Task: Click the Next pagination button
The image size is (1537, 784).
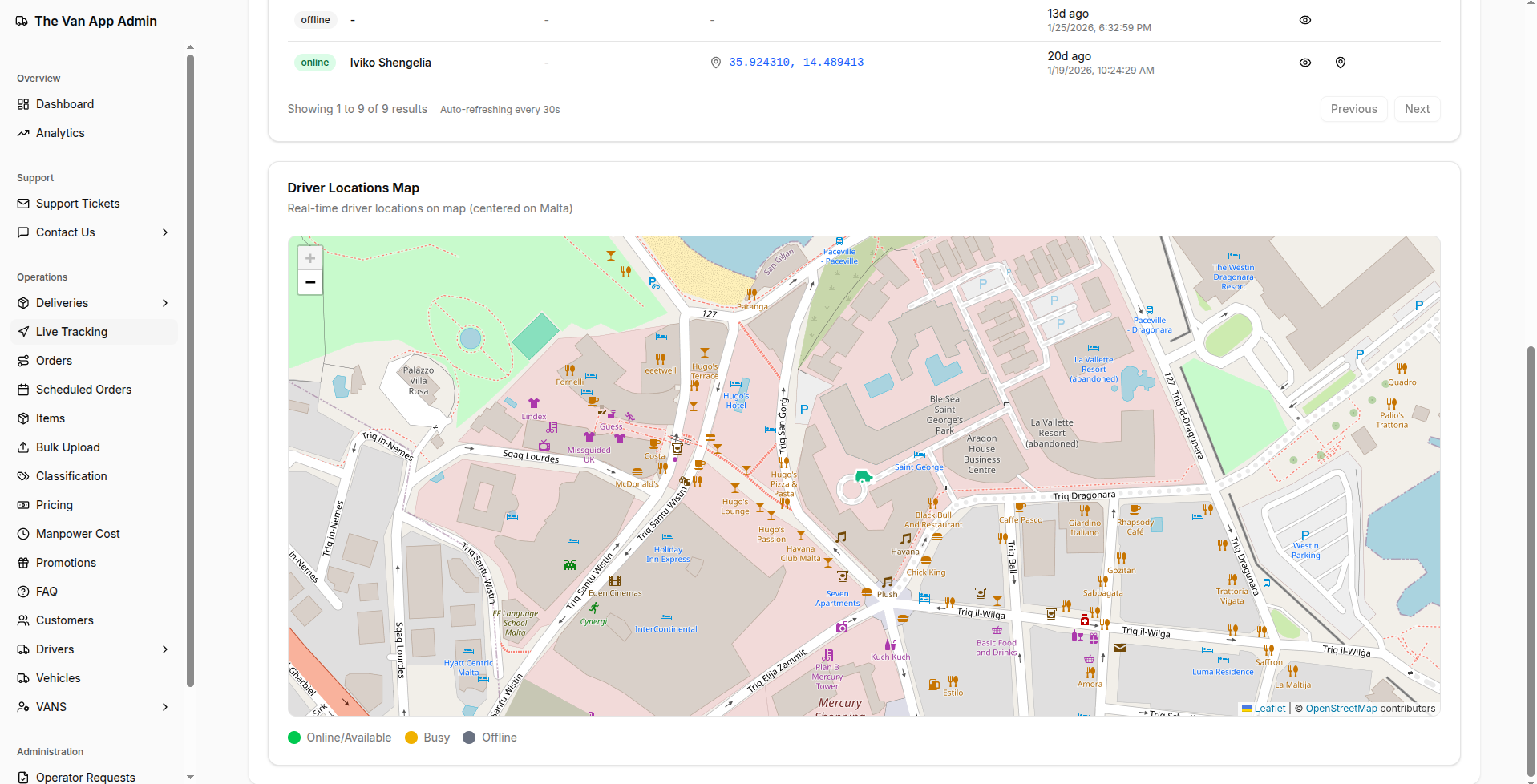Action: [x=1416, y=109]
